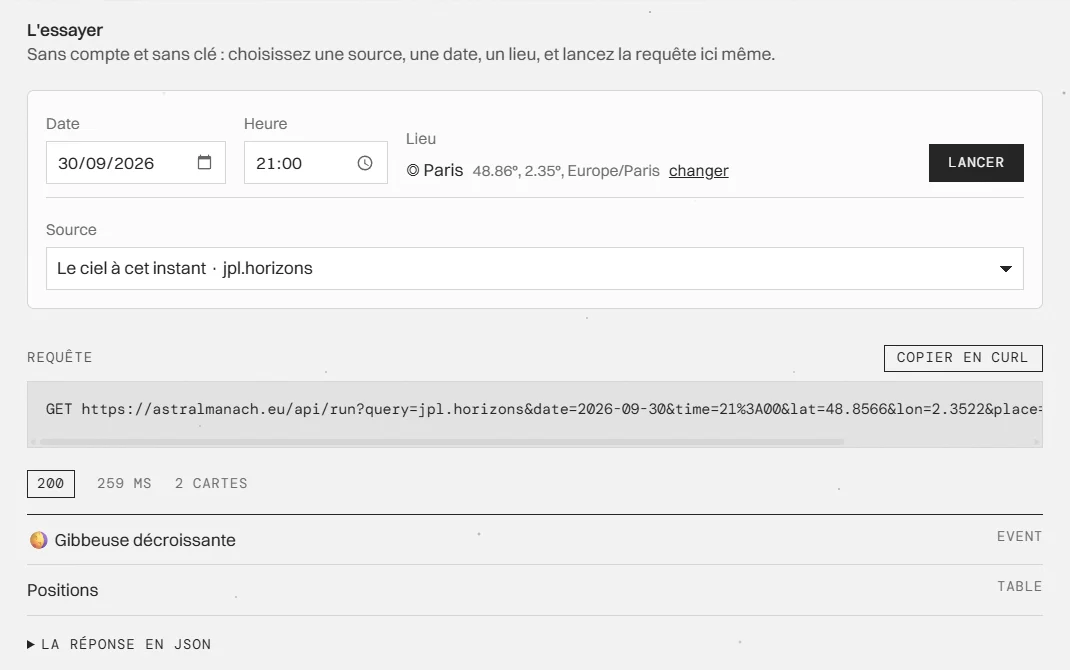
Task: Open the Gibbeuse décroissante event card
Action: (535, 540)
